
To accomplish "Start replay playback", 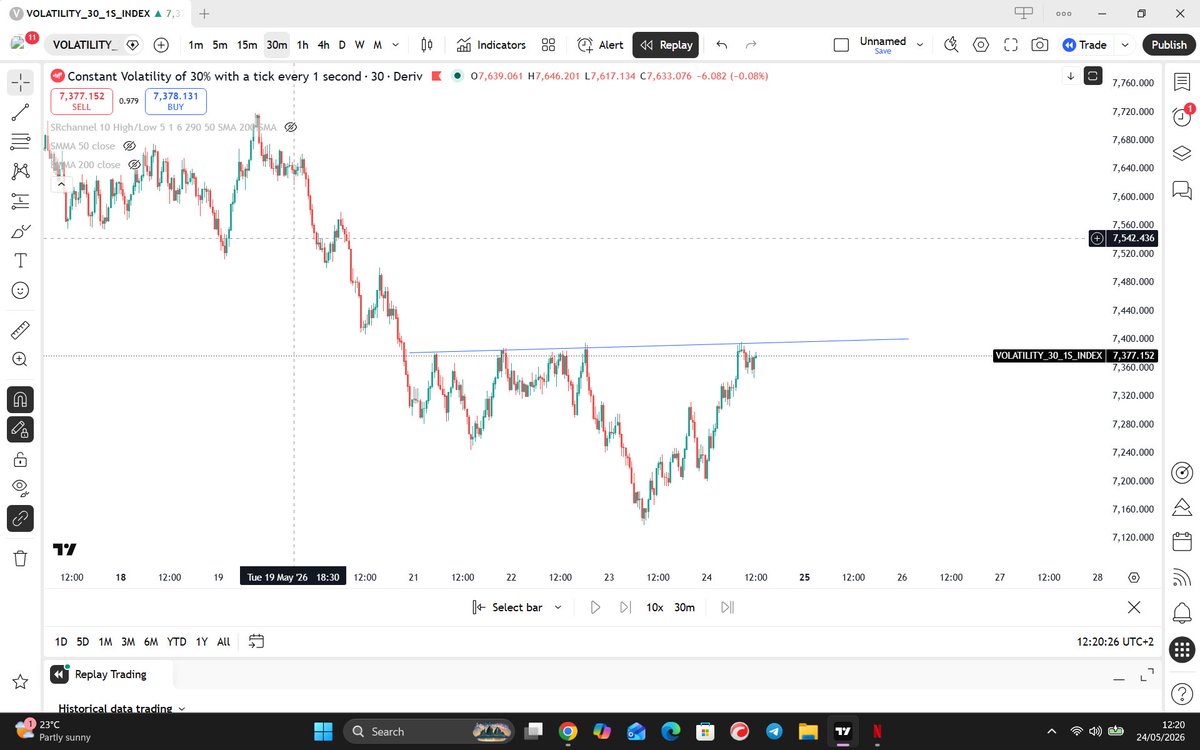I will tap(595, 607).
